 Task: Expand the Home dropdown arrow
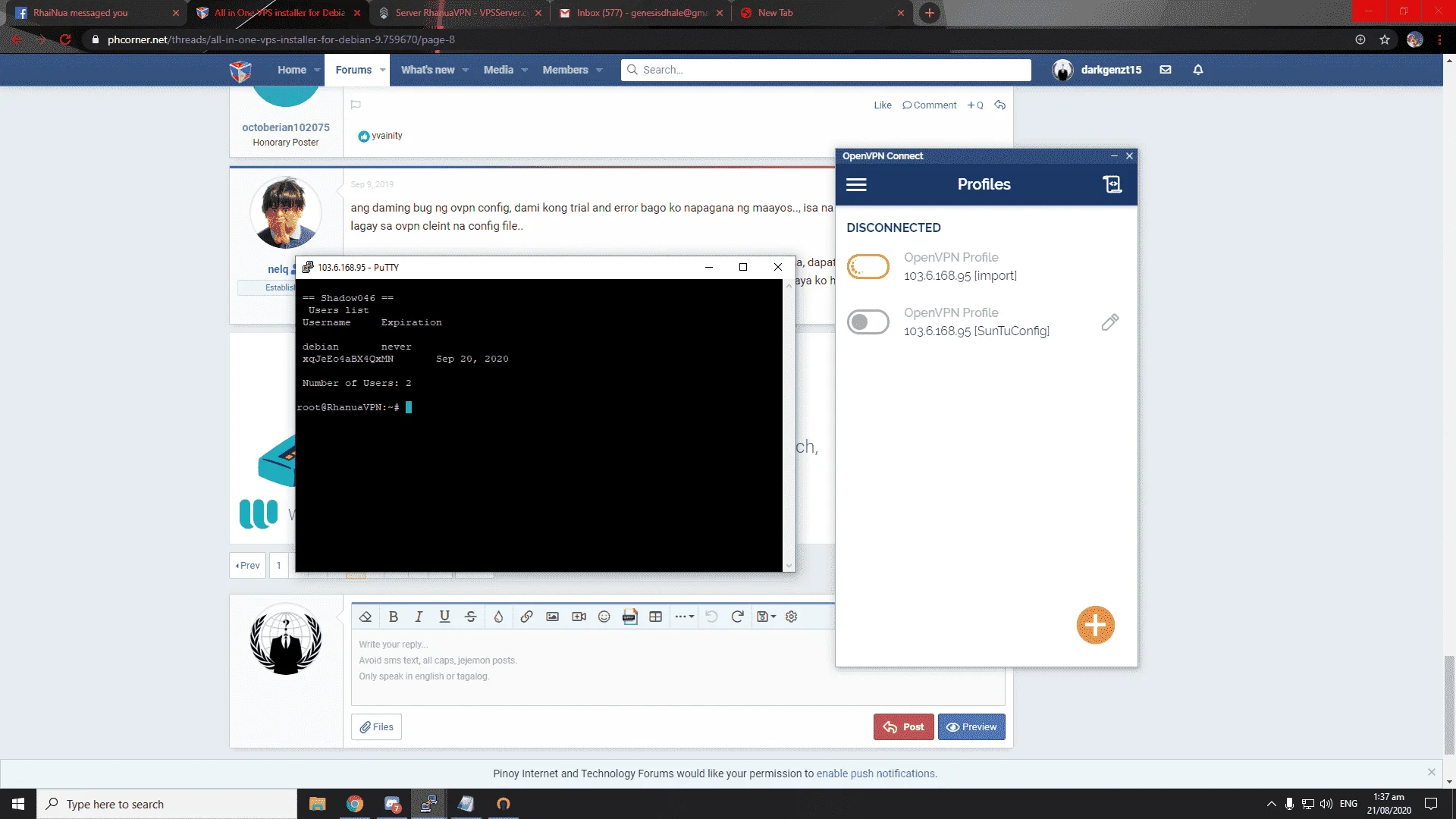click(x=317, y=70)
